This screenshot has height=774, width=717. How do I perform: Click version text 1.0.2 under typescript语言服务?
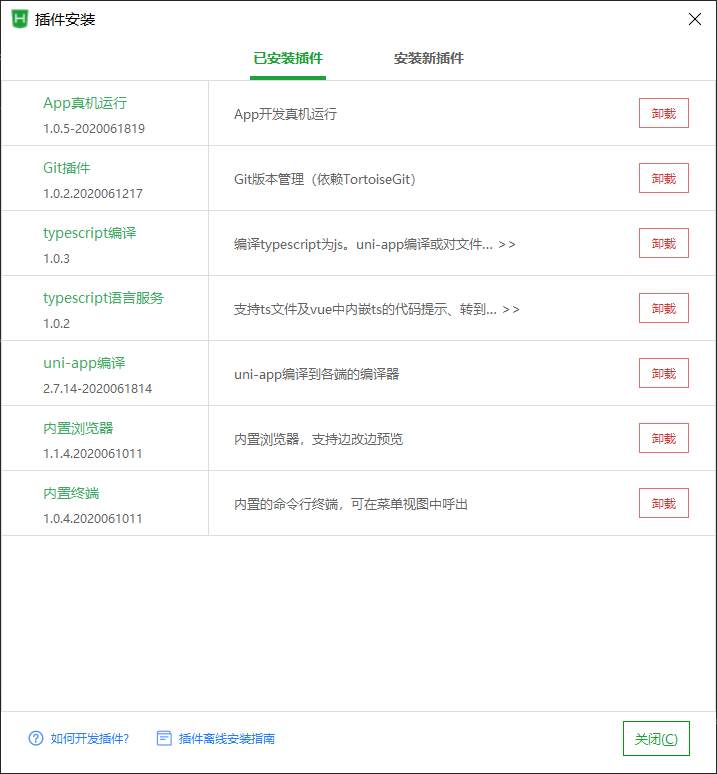click(x=56, y=324)
